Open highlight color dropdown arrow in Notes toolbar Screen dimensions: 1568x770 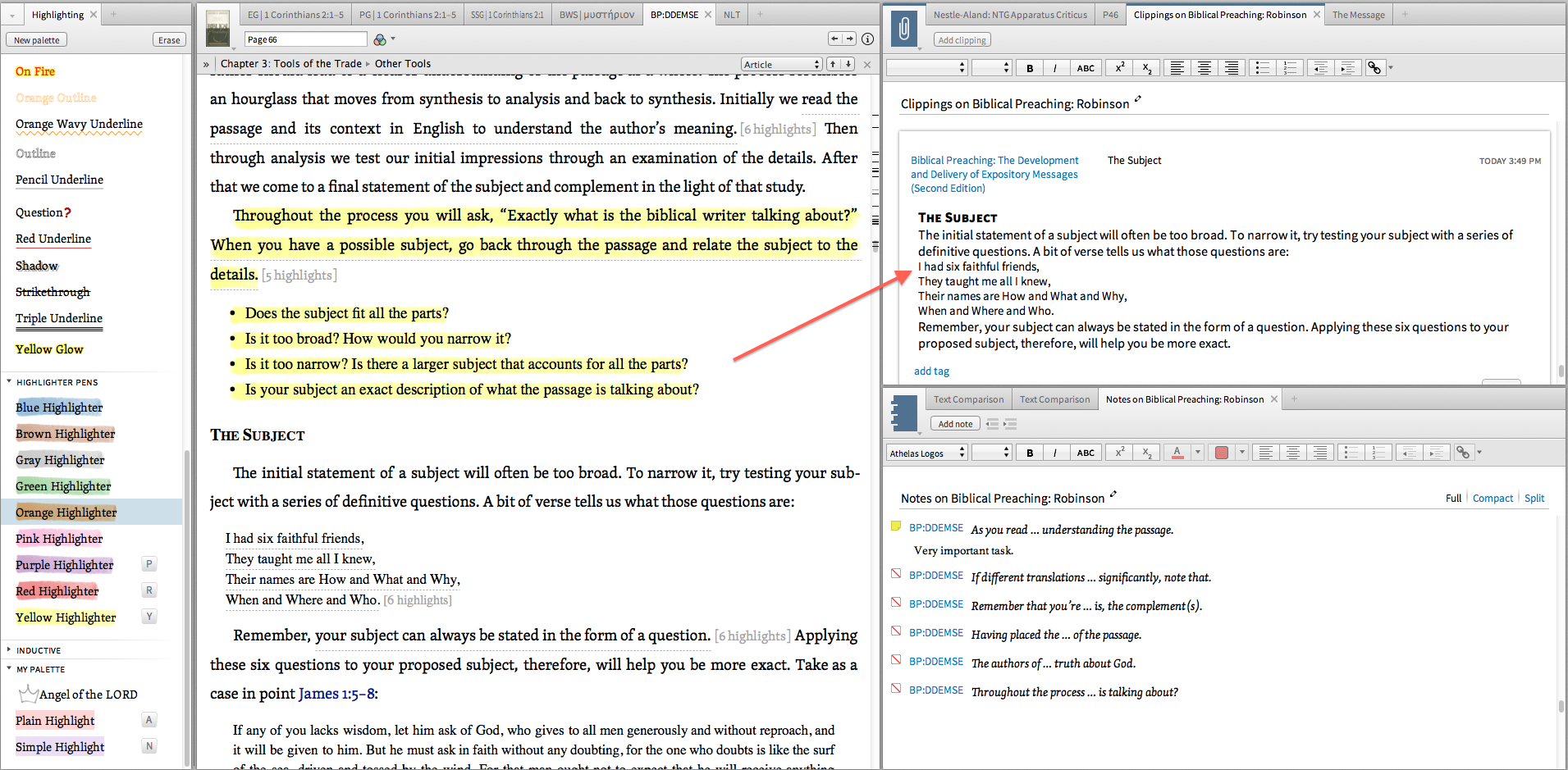[x=1242, y=453]
